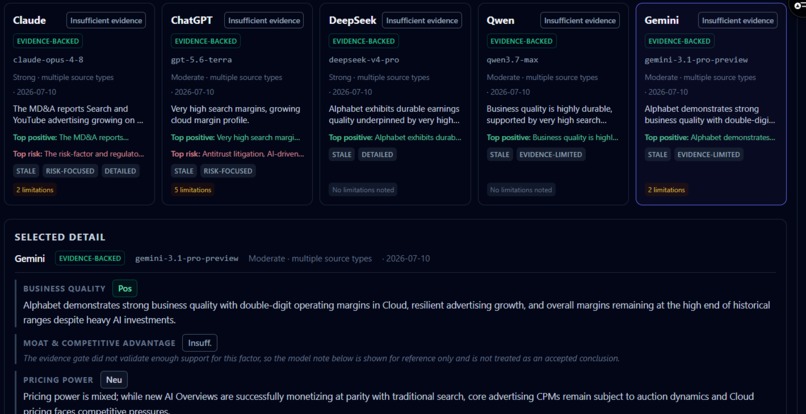Click EVIDENCE-LIMITED tag on Qwen card

[x=551, y=155]
